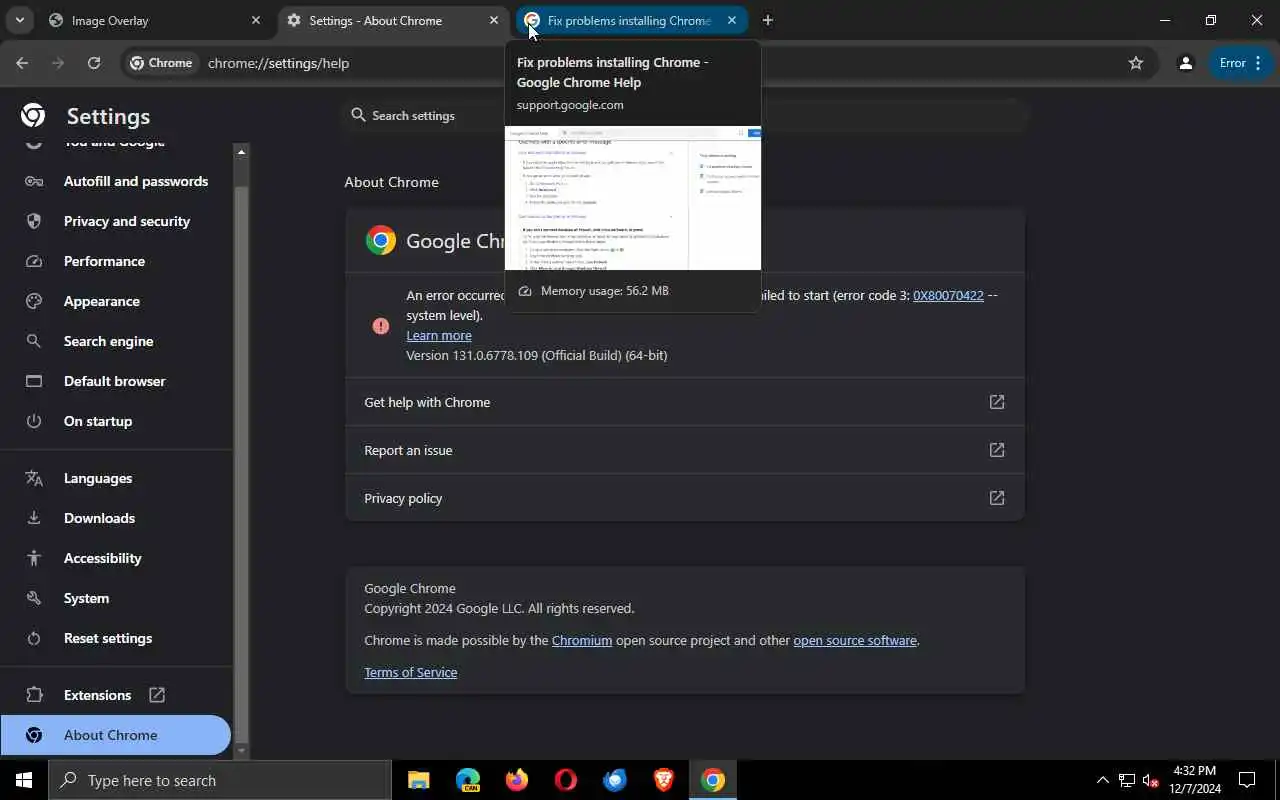Reload the current page
Screen dimensions: 1280x800
click(94, 63)
